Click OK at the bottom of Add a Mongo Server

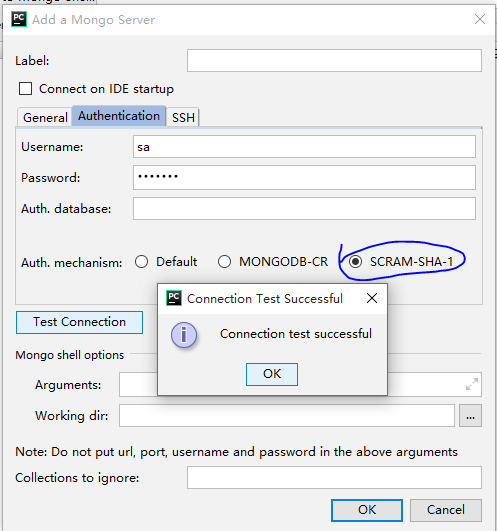coord(367,510)
